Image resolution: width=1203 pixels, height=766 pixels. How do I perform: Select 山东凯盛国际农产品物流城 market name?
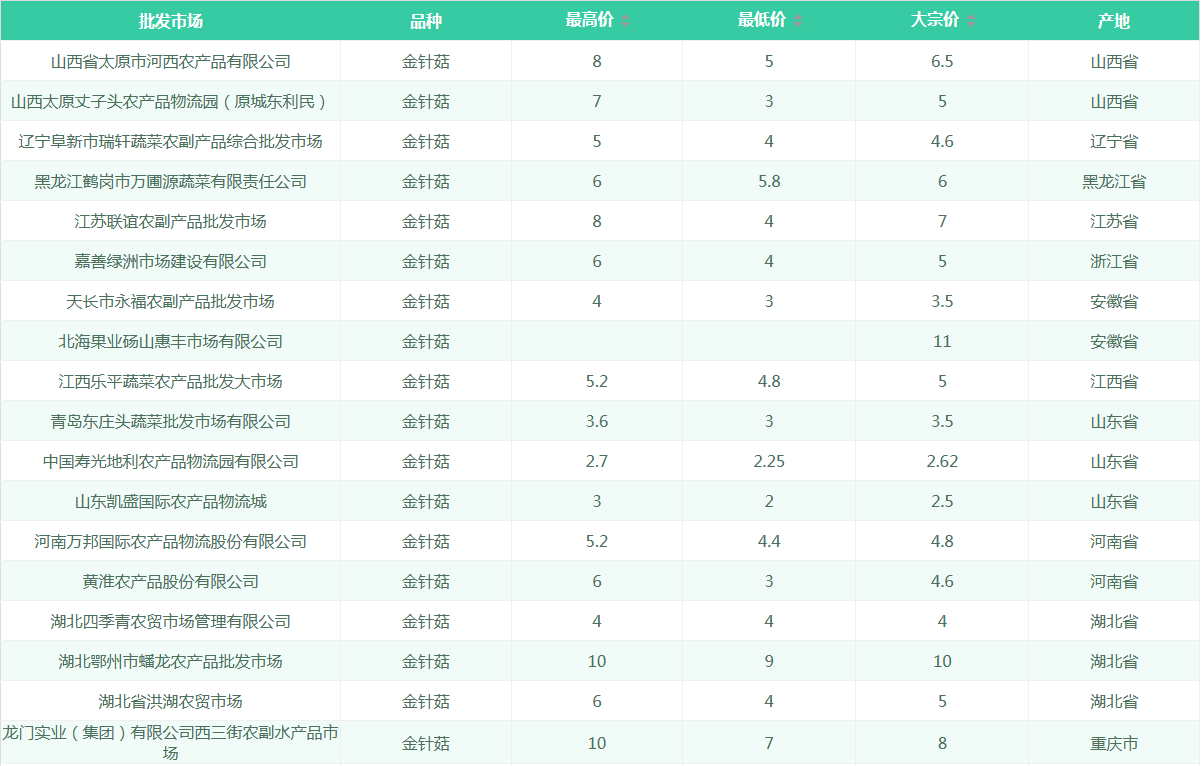(x=171, y=501)
